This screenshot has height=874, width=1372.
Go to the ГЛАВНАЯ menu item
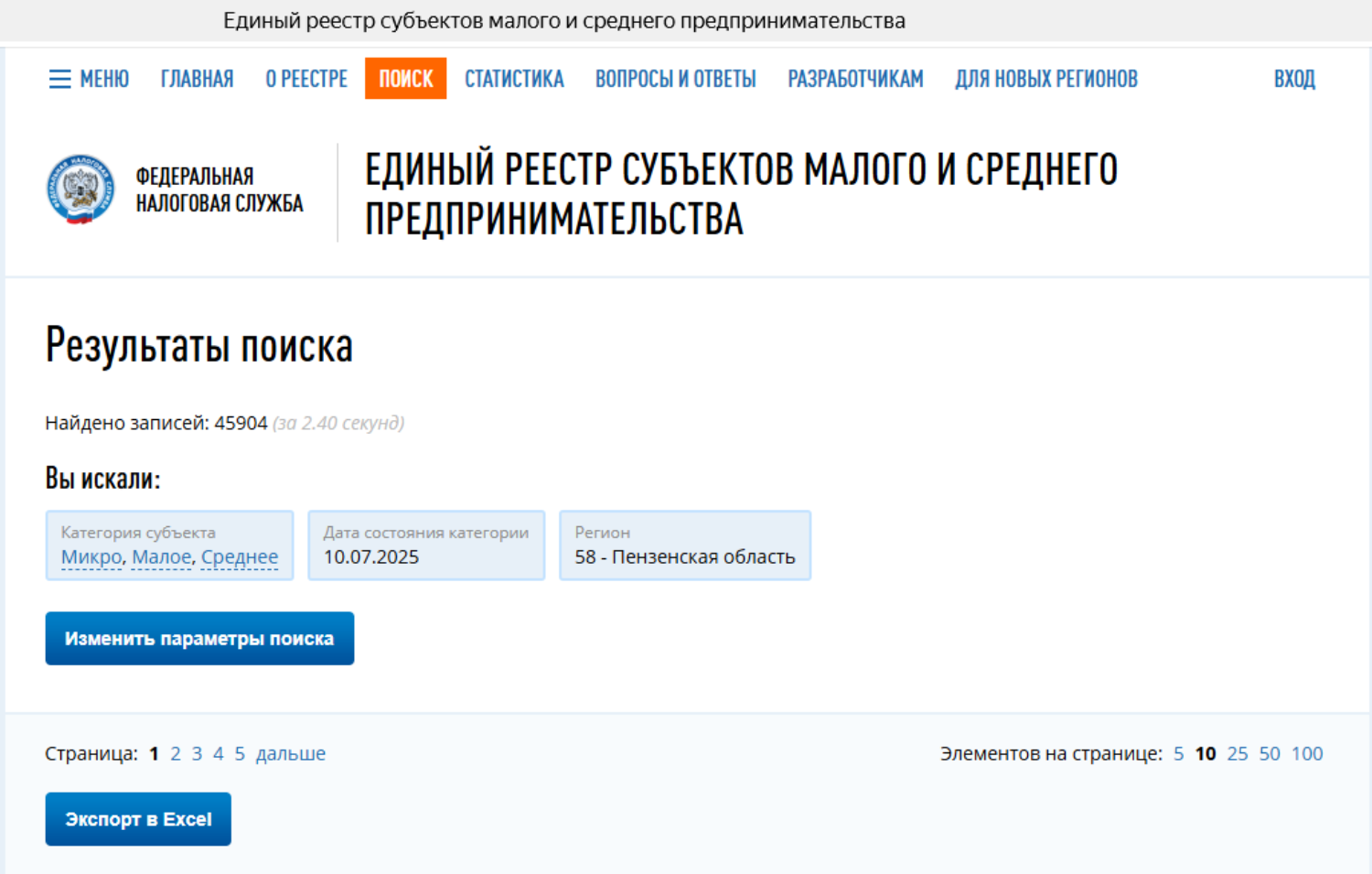pyautogui.click(x=197, y=80)
